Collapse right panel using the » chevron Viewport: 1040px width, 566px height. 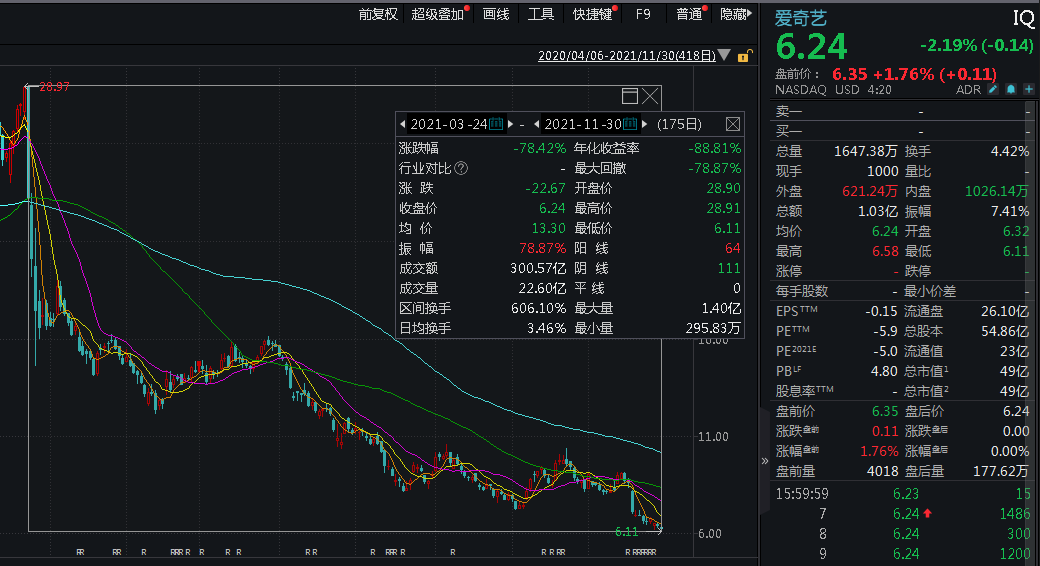click(x=765, y=461)
